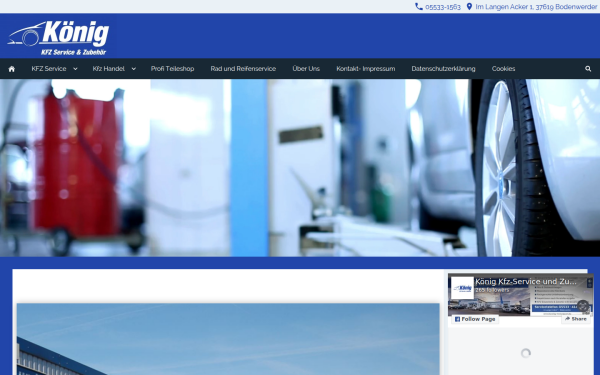
Task: Open the search magnifier icon
Action: (x=588, y=69)
